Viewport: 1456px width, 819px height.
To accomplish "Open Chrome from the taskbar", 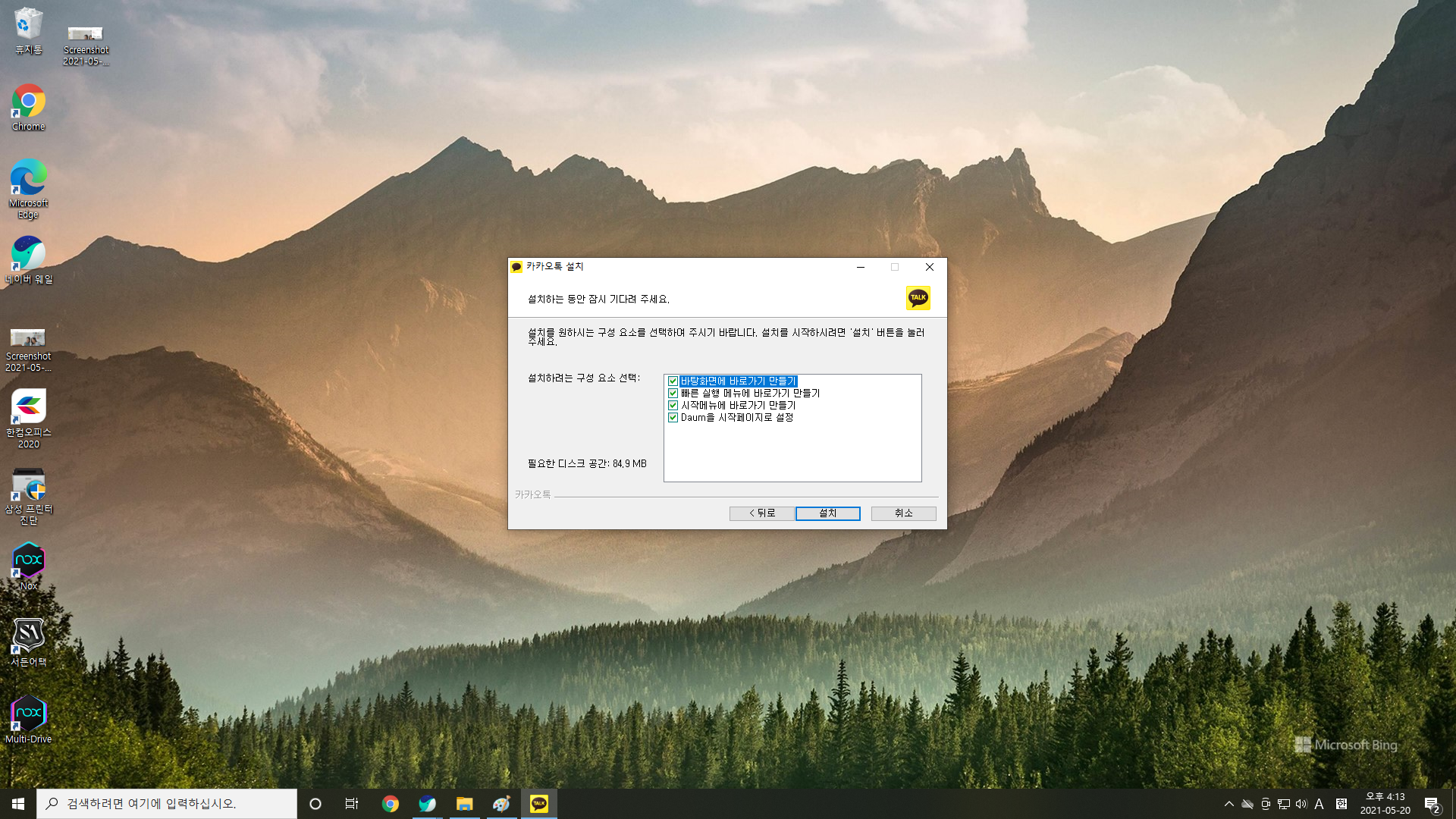I will tap(391, 804).
